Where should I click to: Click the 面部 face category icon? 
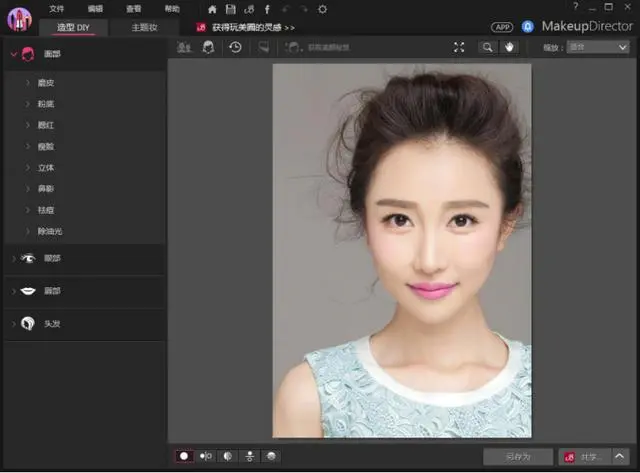coord(28,54)
